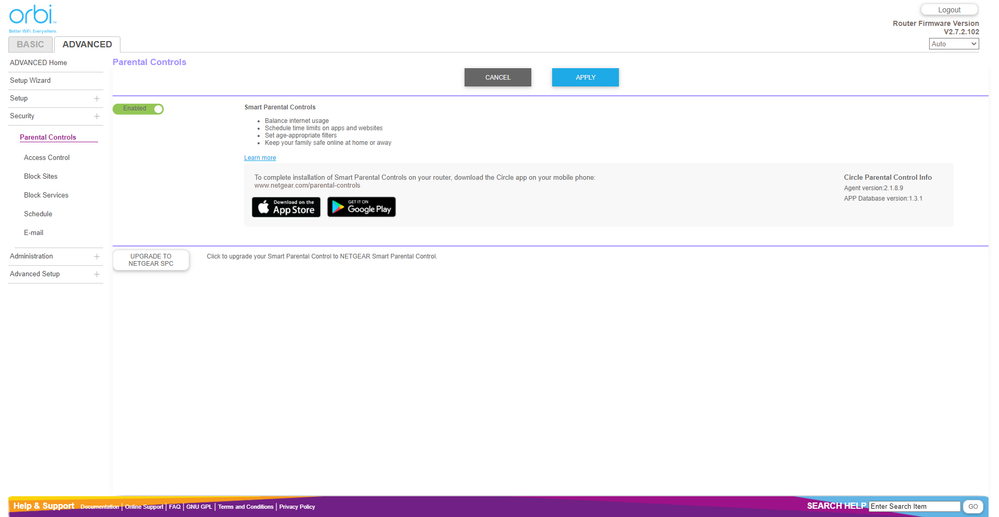This screenshot has height=517, width=999.
Task: Open the Learn more link
Action: (260, 157)
